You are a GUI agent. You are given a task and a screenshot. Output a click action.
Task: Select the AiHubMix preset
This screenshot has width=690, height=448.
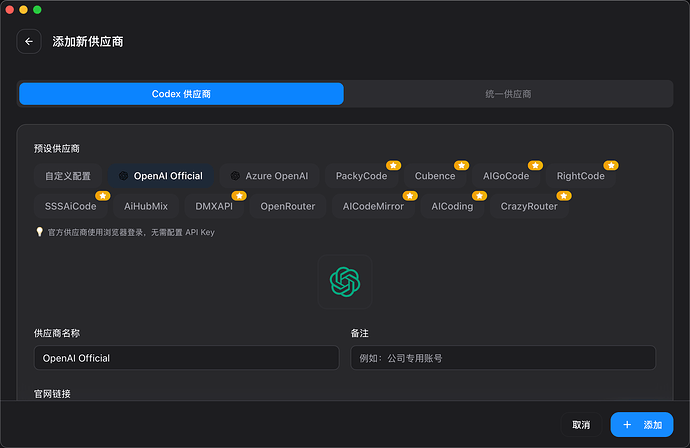click(x=146, y=206)
